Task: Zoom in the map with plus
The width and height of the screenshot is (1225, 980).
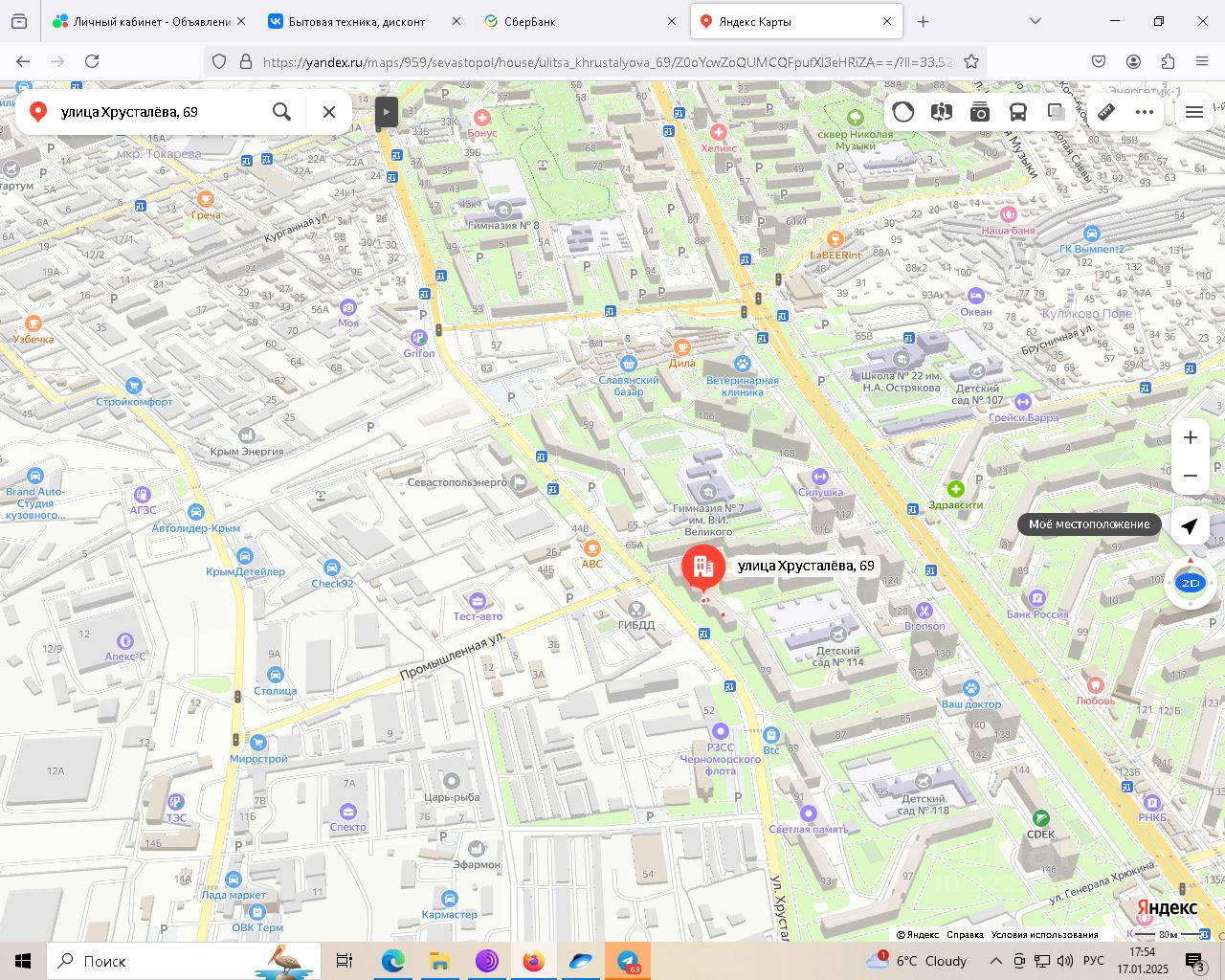Action: [x=1191, y=437]
